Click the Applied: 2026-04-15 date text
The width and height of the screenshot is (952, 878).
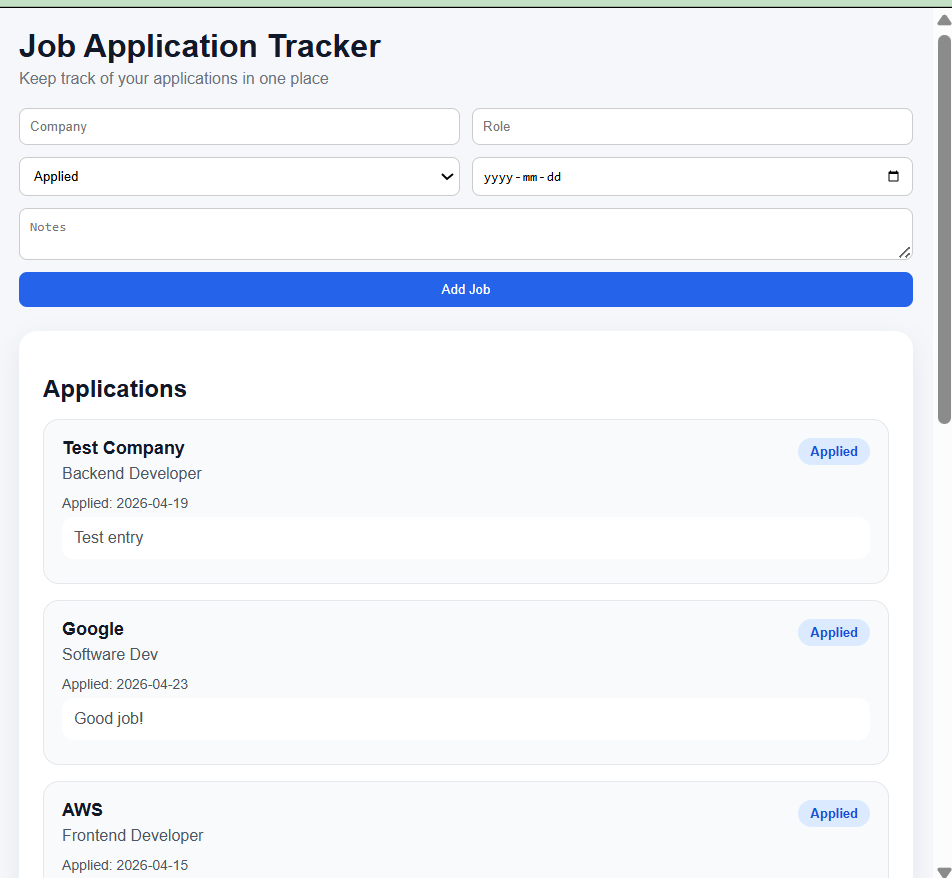125,865
